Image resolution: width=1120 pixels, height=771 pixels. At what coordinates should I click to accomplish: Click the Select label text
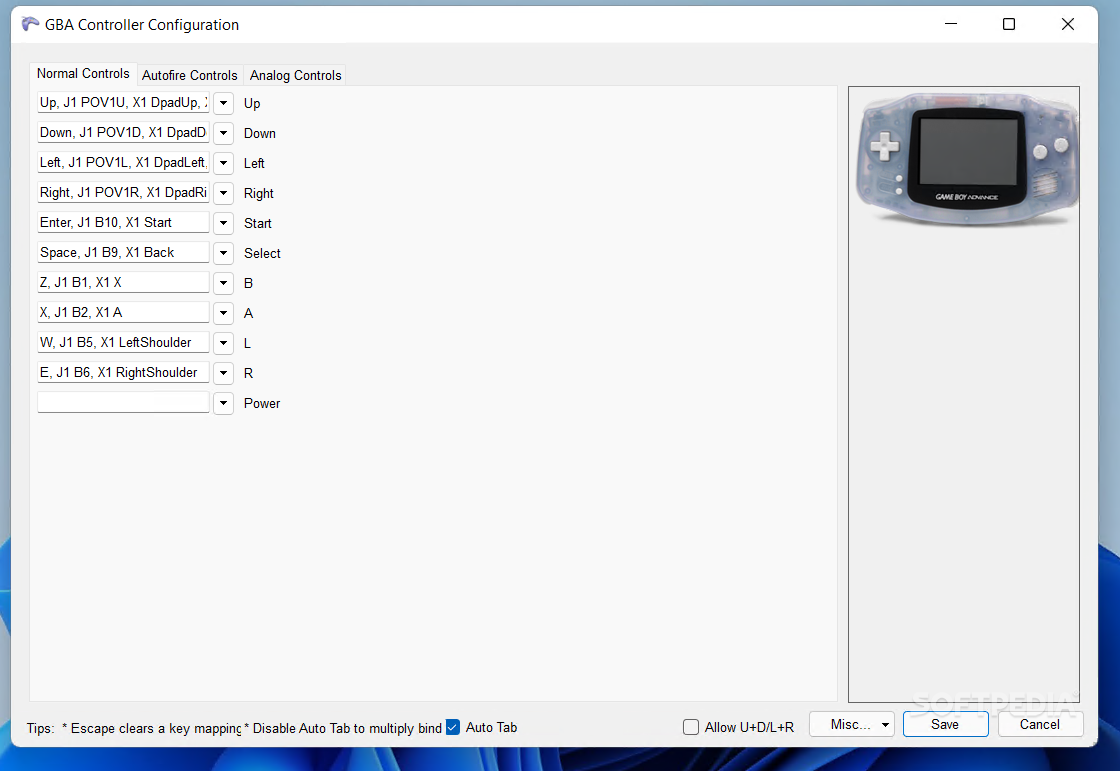[x=262, y=253]
